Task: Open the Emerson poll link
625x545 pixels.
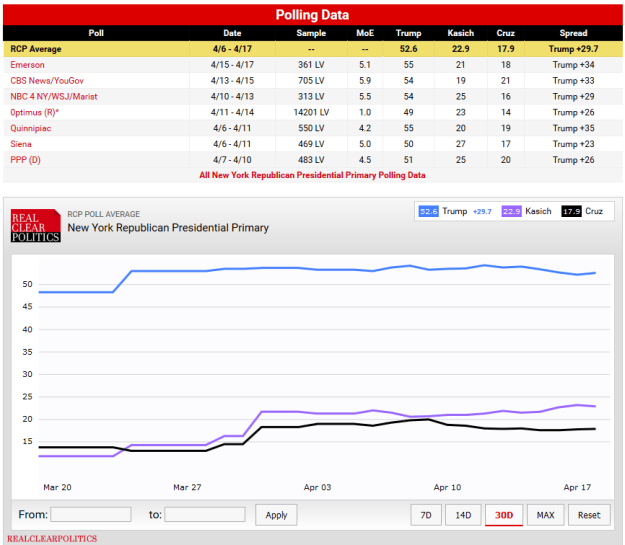Action: [31, 64]
